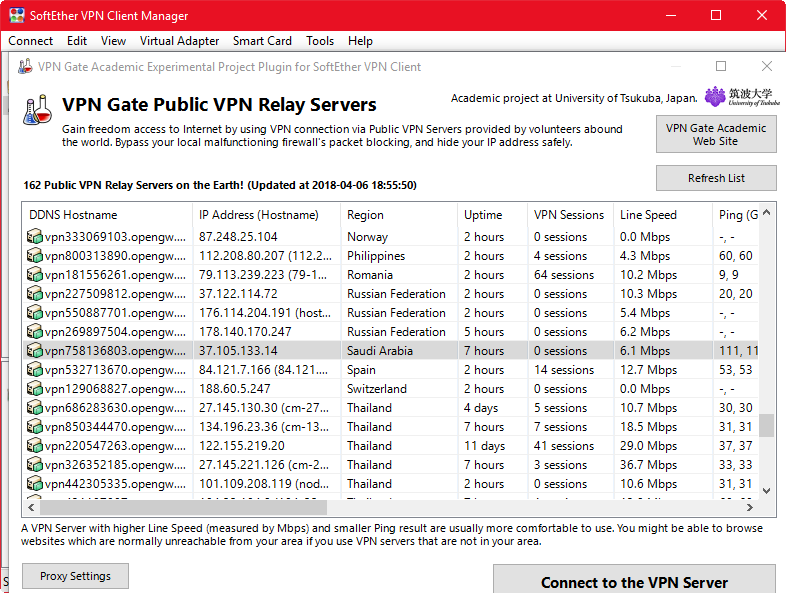Open Proxy Settings
This screenshot has width=786, height=593.
(75, 576)
